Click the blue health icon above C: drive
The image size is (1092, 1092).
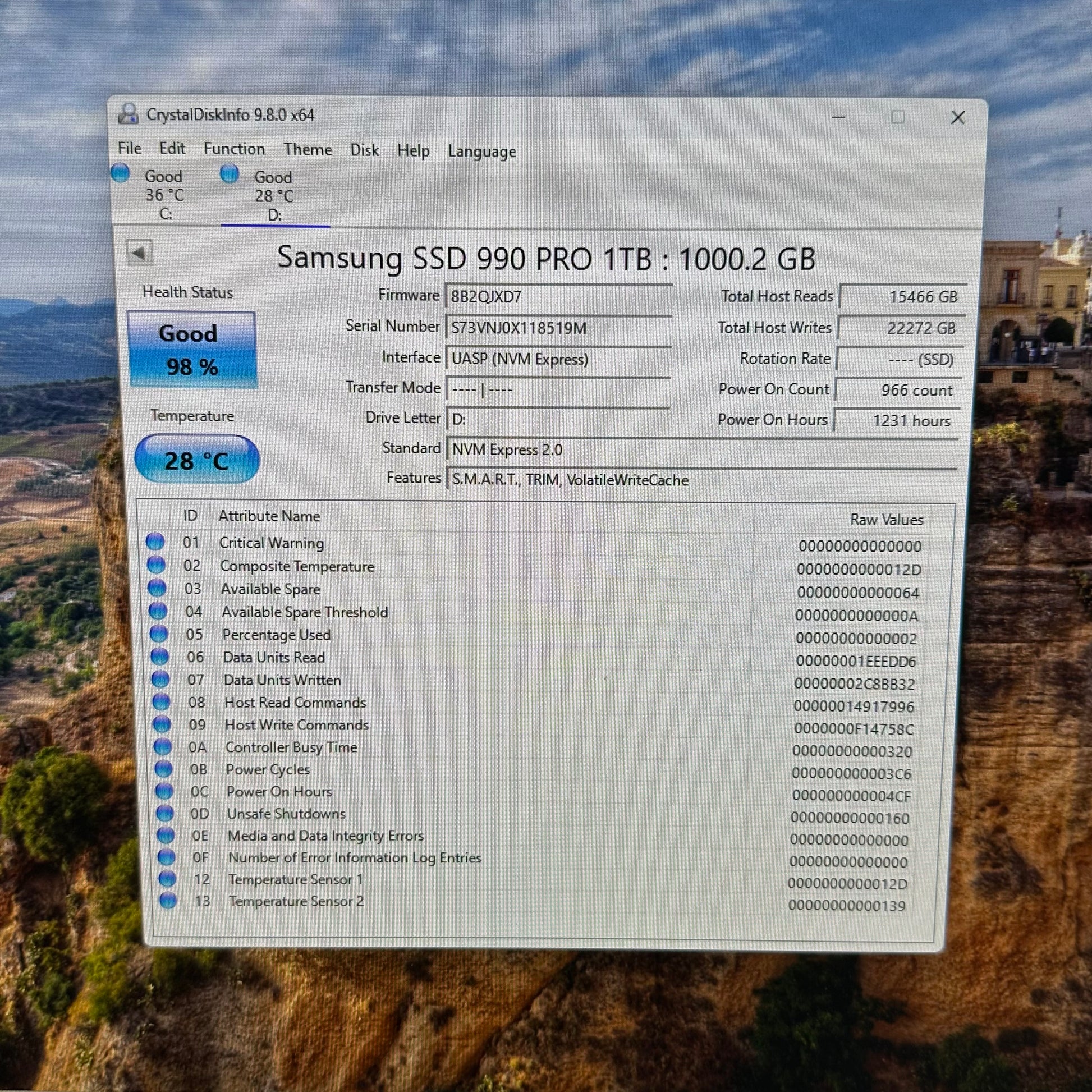pyautogui.click(x=121, y=173)
